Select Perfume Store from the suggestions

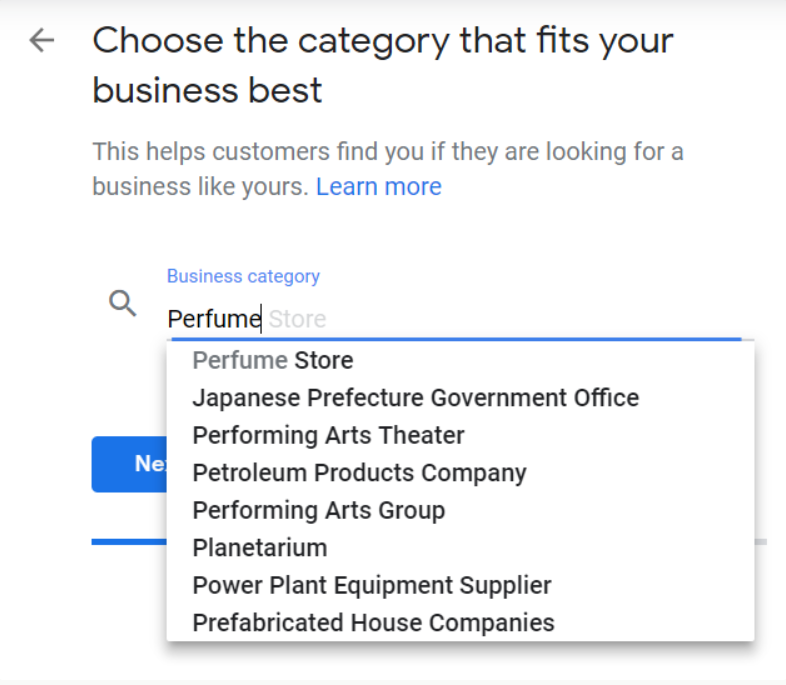pos(272,360)
